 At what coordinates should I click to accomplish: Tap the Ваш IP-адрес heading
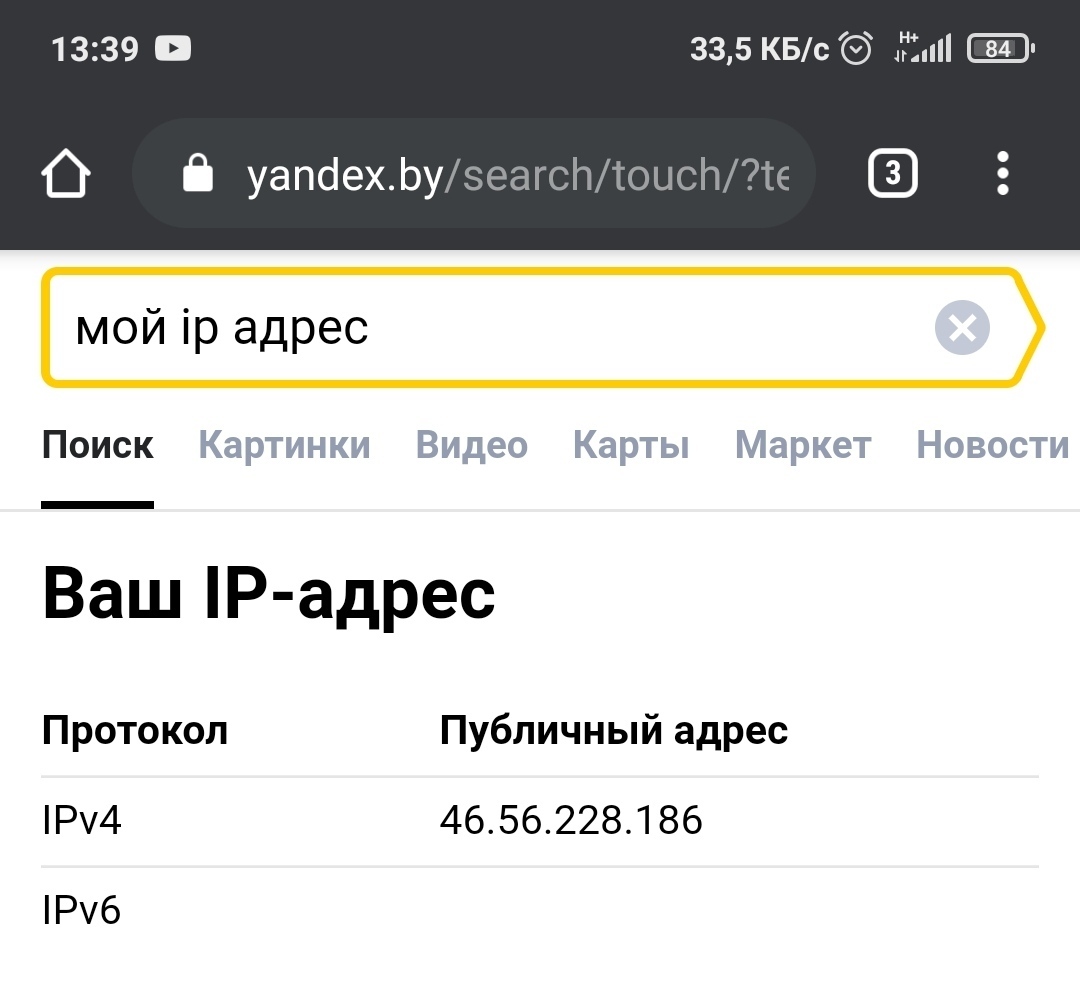coord(269,594)
